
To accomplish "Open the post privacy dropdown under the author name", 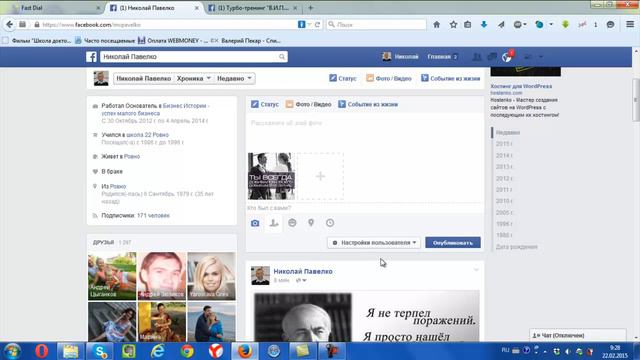I will click(301, 280).
